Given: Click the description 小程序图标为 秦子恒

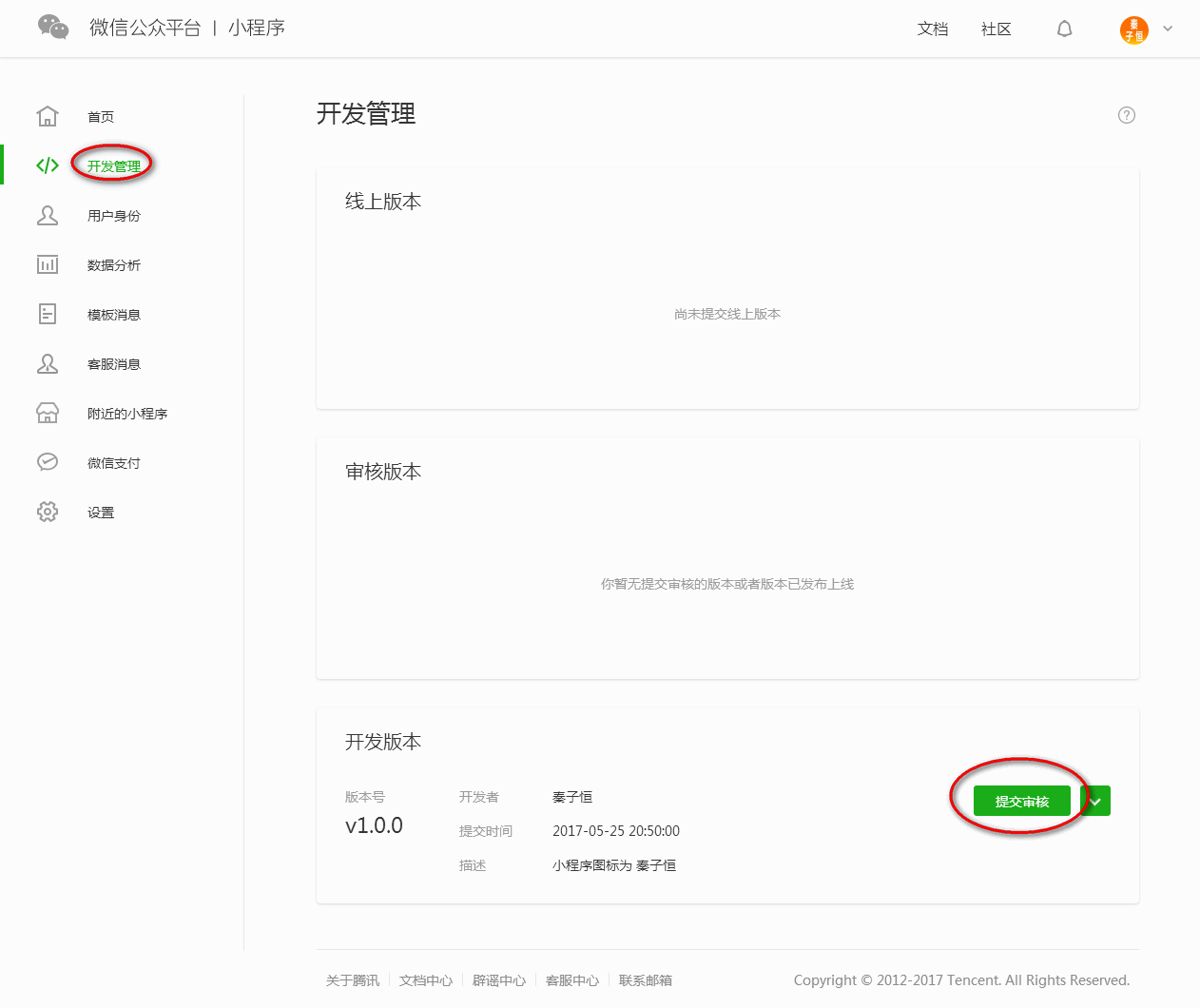Looking at the screenshot, I should pyautogui.click(x=614, y=865).
